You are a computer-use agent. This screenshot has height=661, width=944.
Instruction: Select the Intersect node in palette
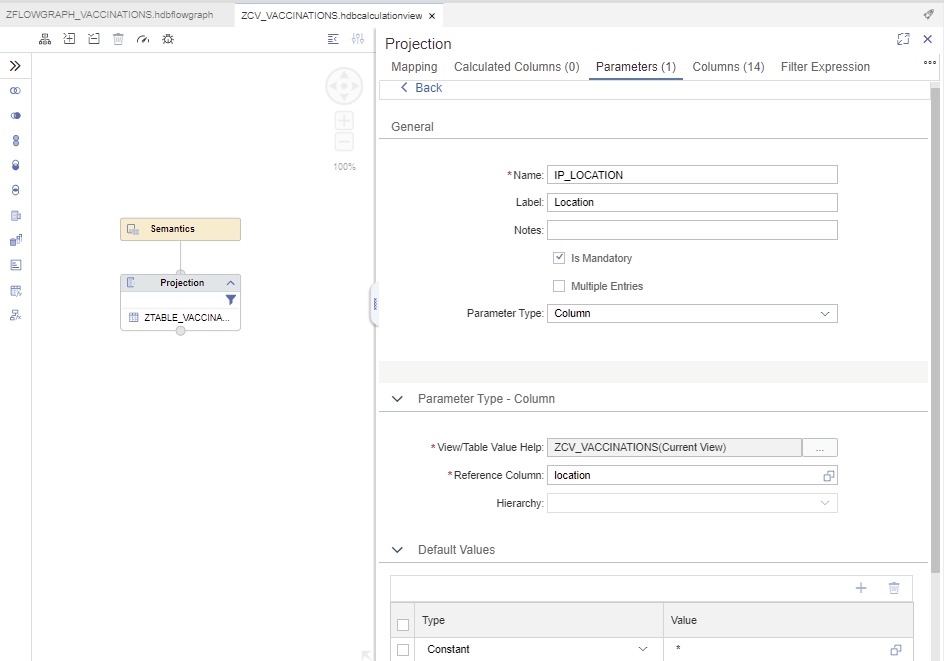(x=16, y=190)
